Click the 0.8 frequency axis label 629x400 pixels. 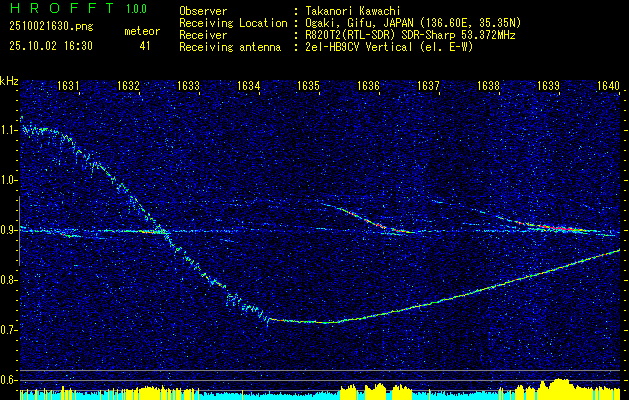coord(8,280)
